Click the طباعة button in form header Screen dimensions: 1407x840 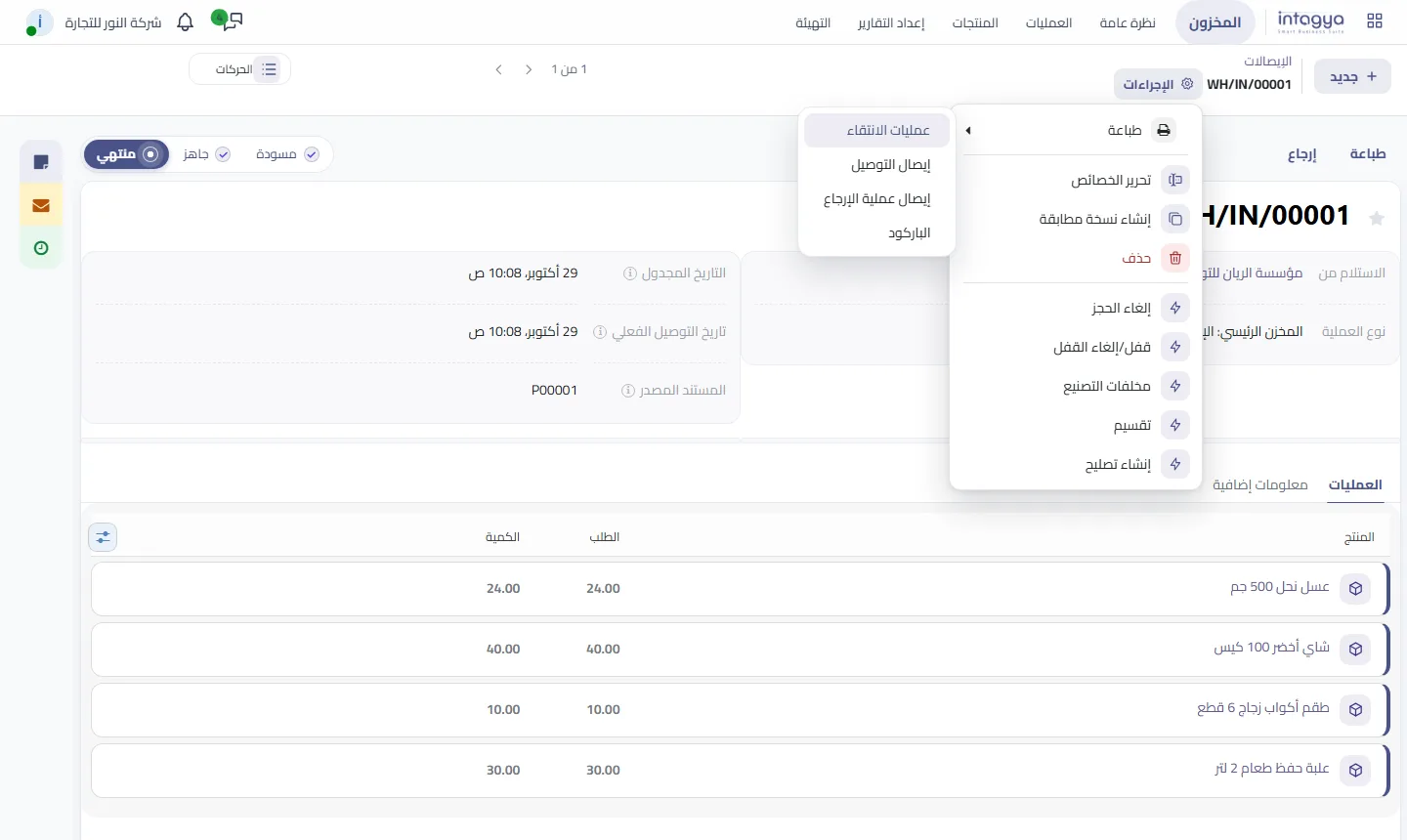1368,154
